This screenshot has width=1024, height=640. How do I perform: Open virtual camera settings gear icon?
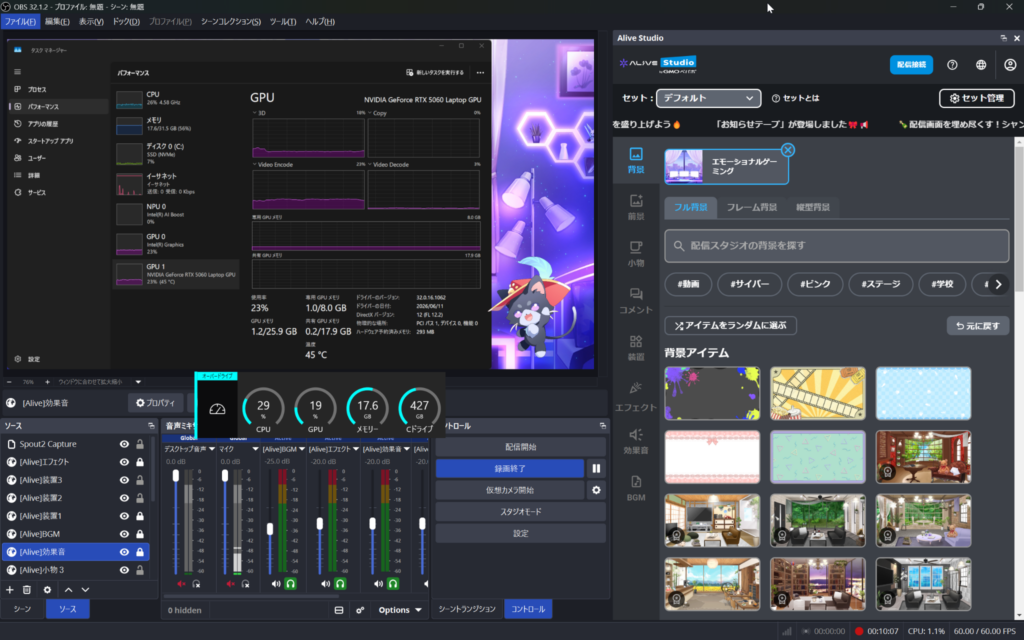(596, 490)
